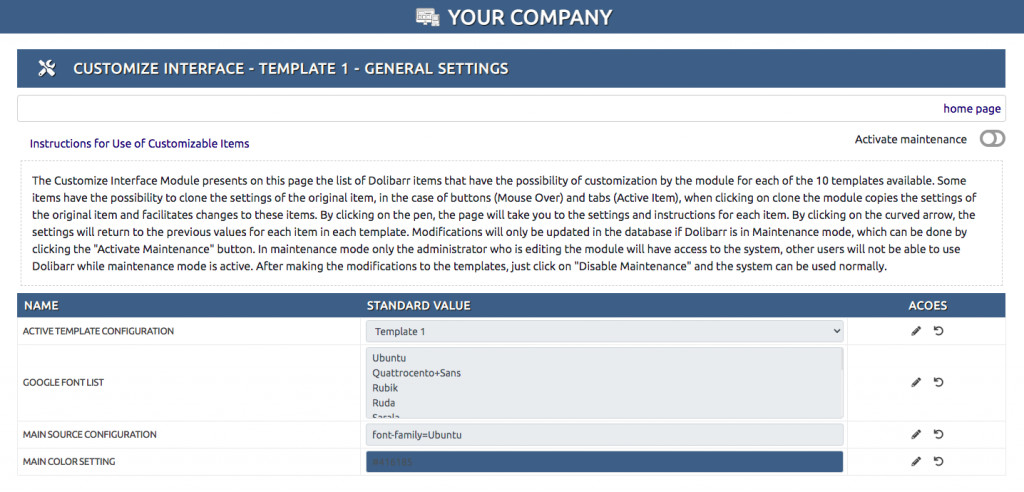Screen dimensions: 1024x492
Task: Open the Template 1 dropdown
Action: (605, 331)
